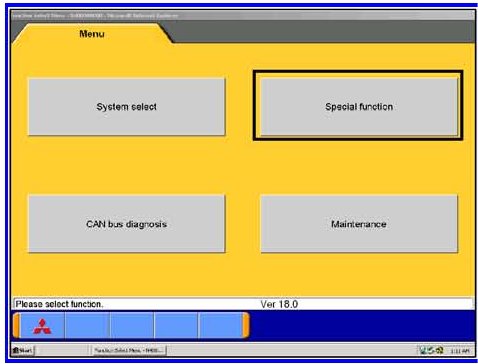Open the Windows Start menu

pos(23,350)
